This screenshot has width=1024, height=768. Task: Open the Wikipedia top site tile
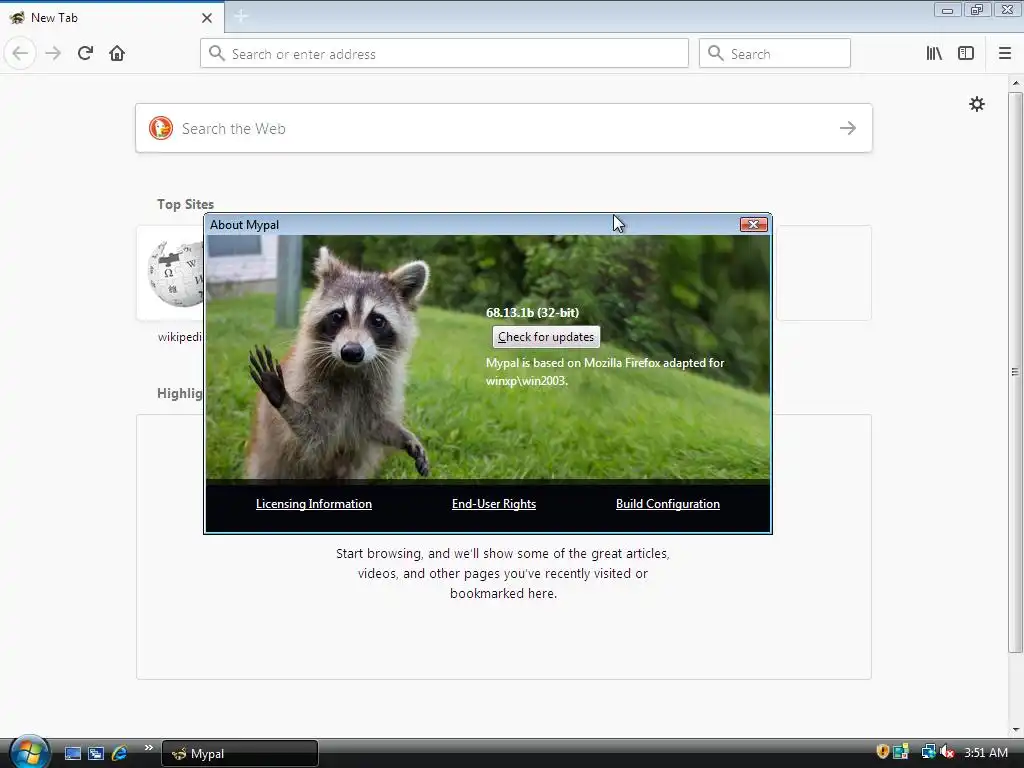click(x=171, y=273)
